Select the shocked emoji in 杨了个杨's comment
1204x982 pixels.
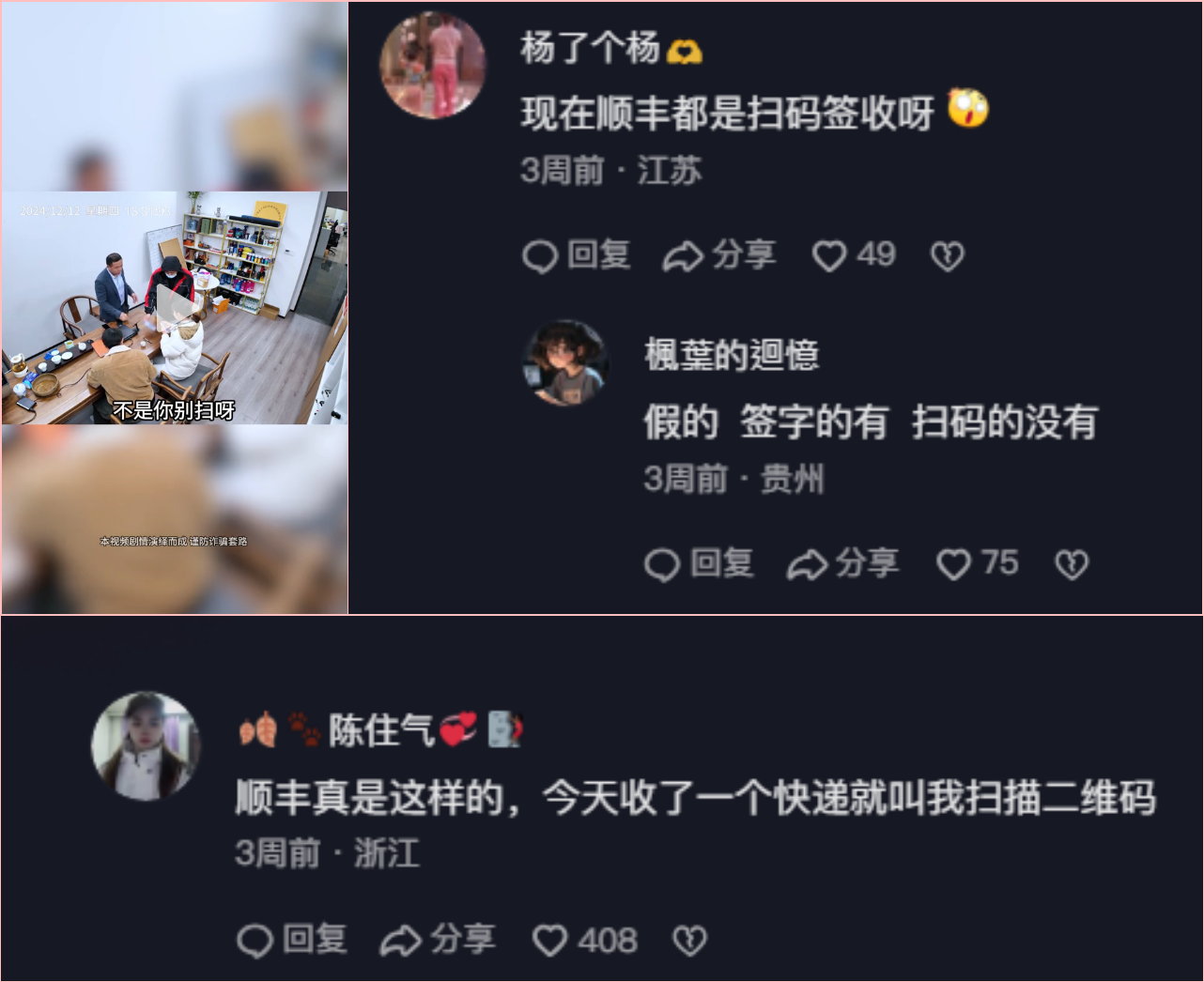[968, 108]
